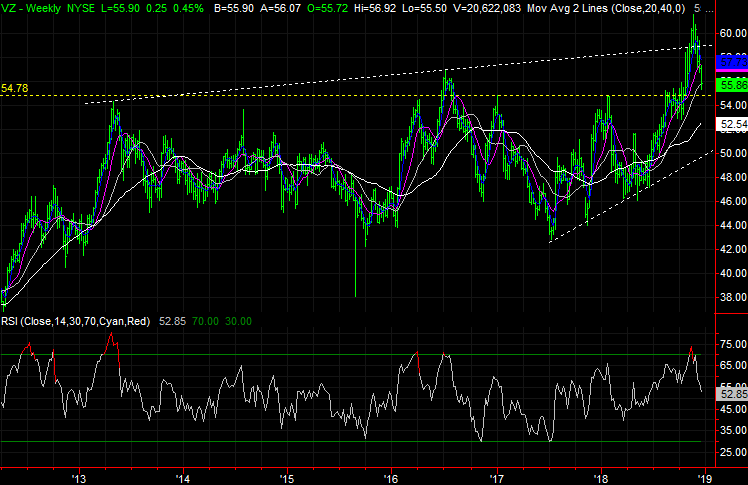The height and width of the screenshot is (485, 748).
Task: Click the O=55.72 open value
Action: click(x=327, y=8)
